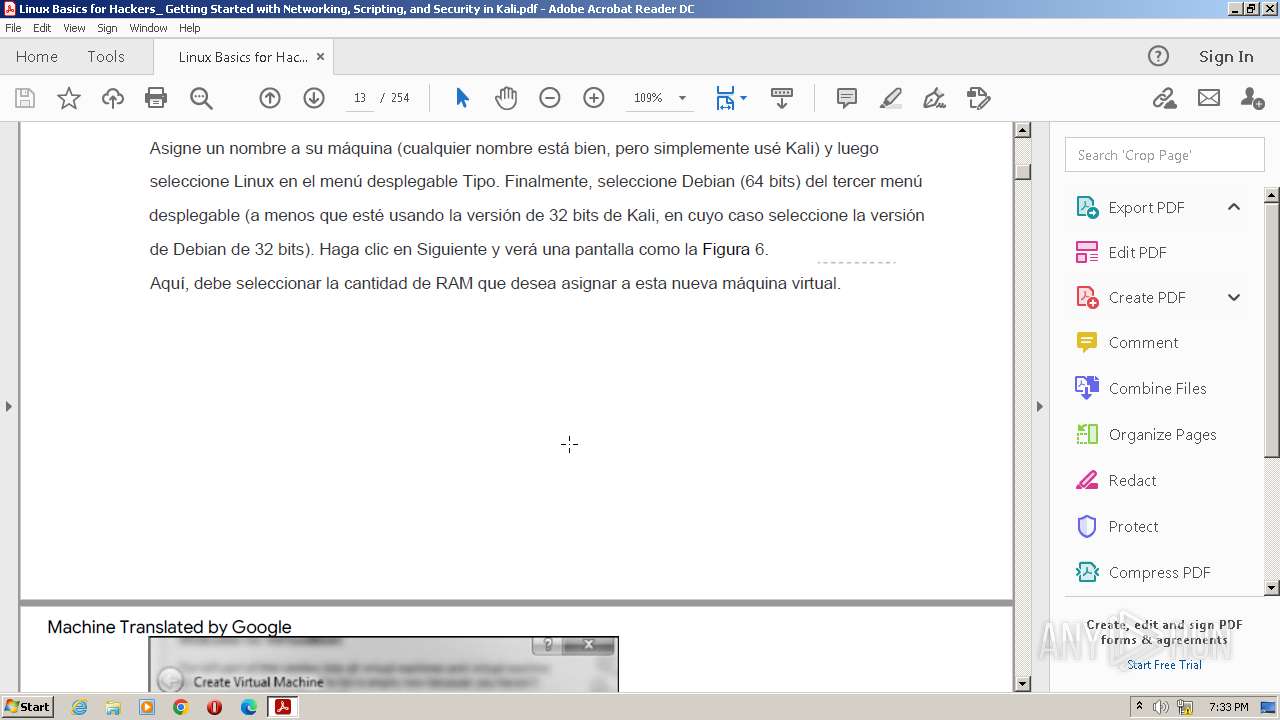
Task: Open the Sign (fountain pen) tool
Action: point(935,98)
